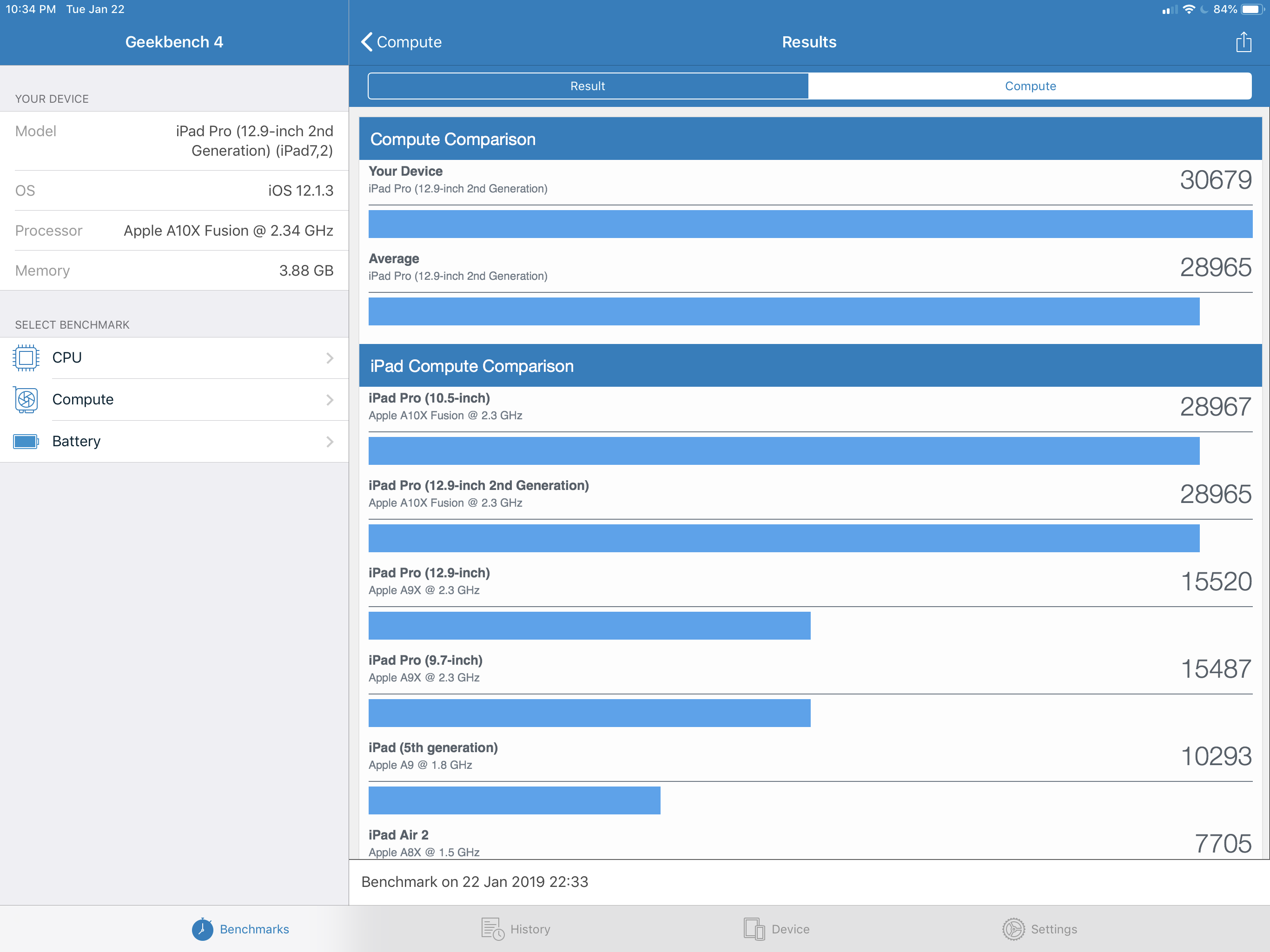Tap the Apple A9 @ 1.8 GHz subtitle
This screenshot has height=952, width=1270.
[x=420, y=765]
